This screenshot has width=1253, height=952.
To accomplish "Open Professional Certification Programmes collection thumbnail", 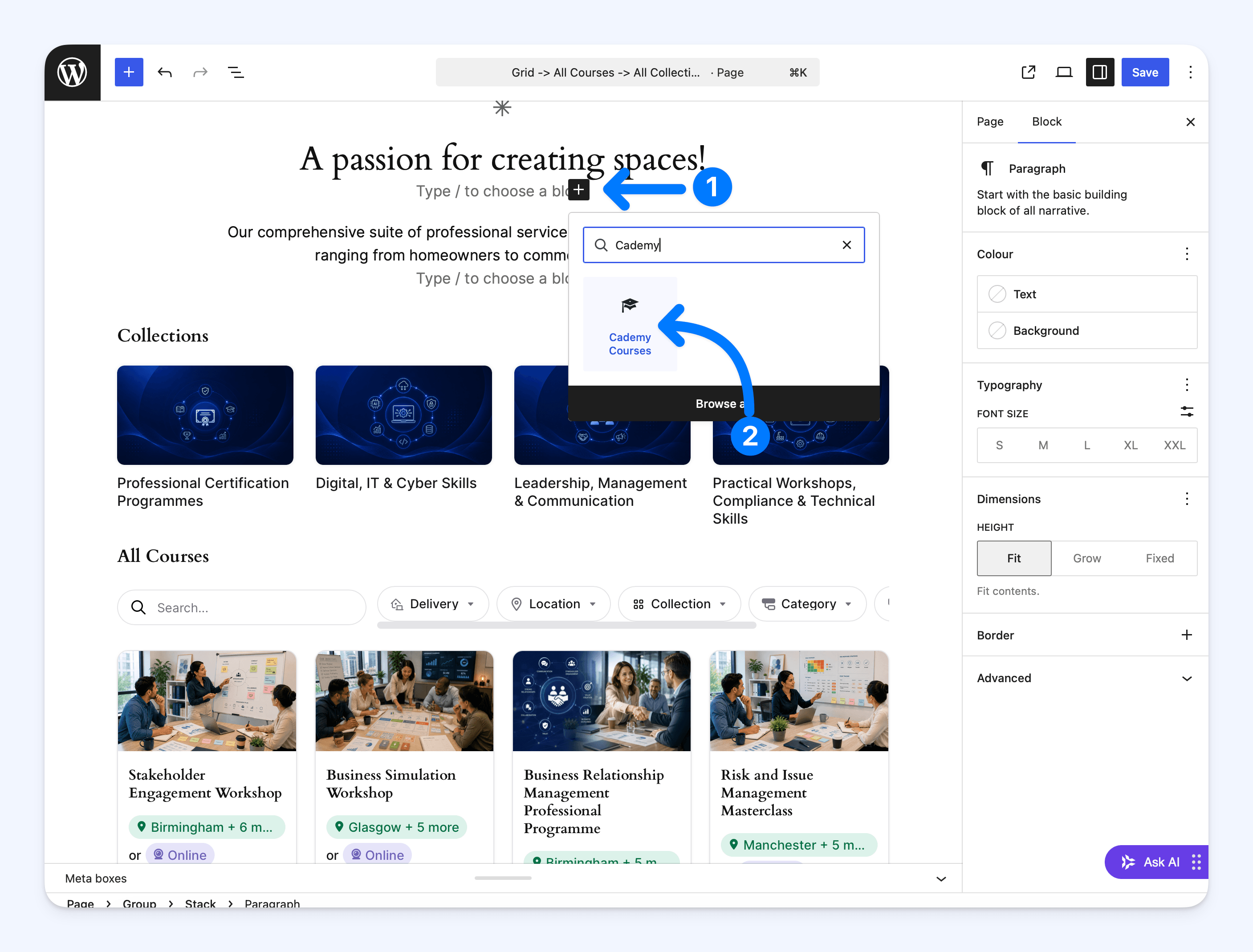I will click(205, 415).
